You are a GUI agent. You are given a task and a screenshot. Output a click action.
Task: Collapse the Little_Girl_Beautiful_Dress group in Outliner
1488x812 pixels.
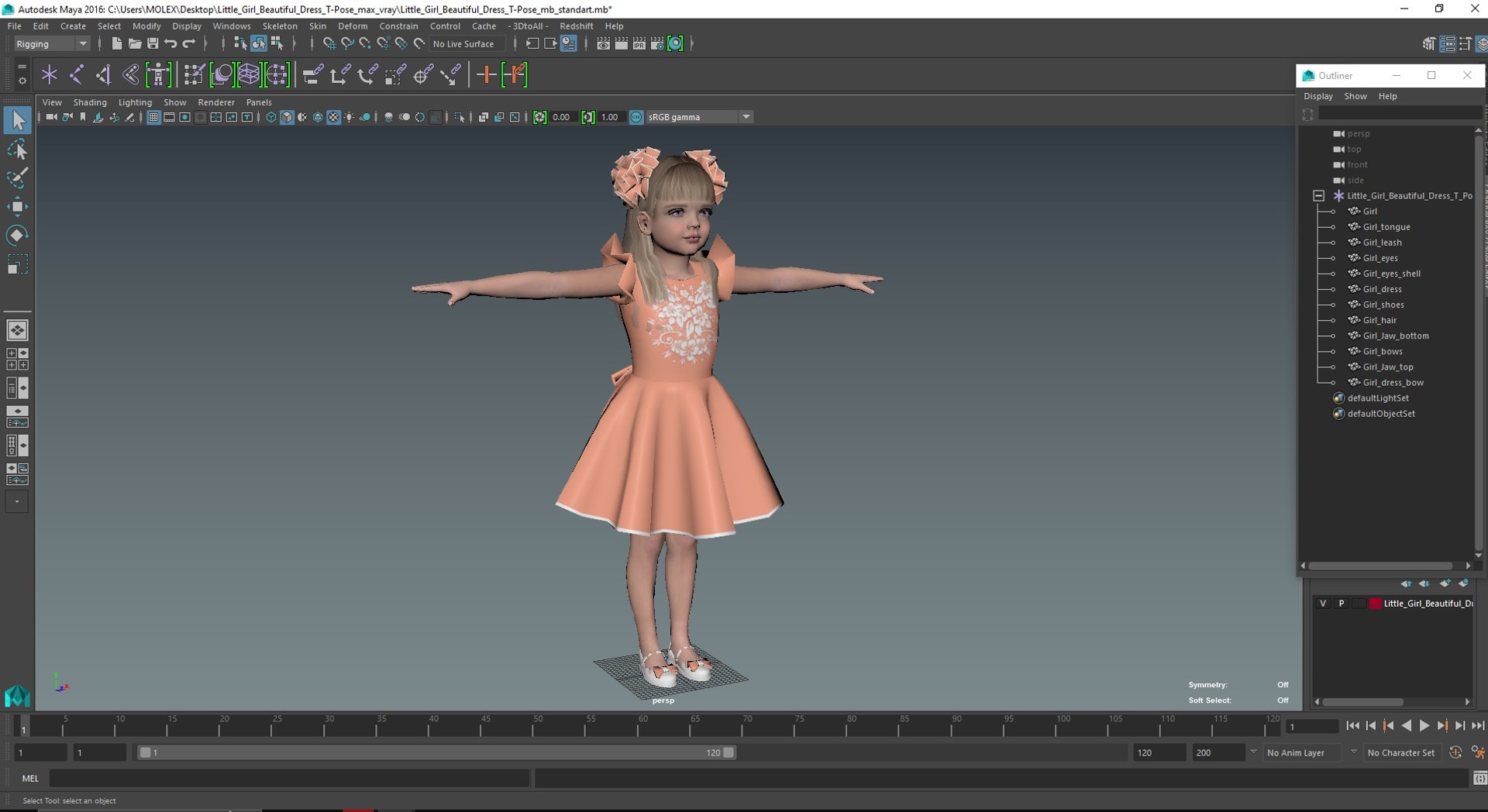(x=1318, y=196)
